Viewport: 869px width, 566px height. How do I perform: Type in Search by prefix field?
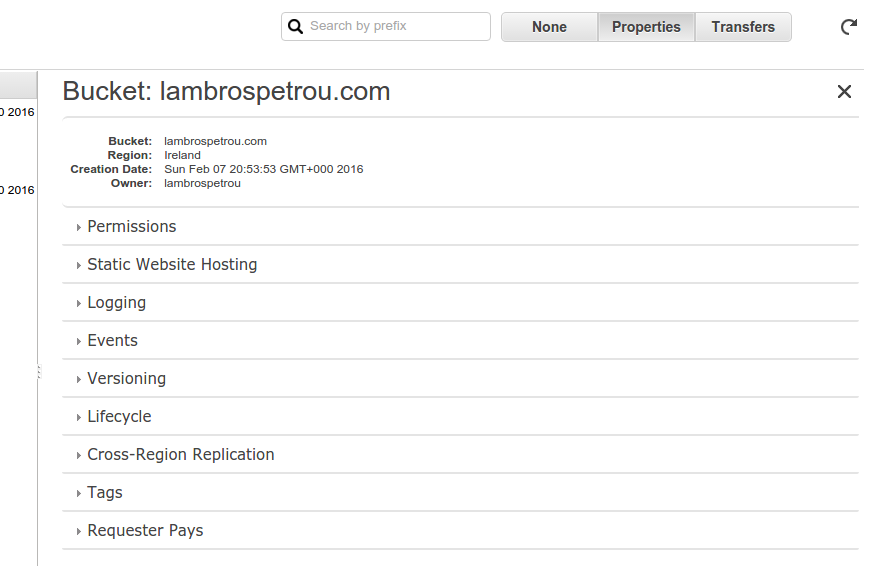tap(395, 27)
